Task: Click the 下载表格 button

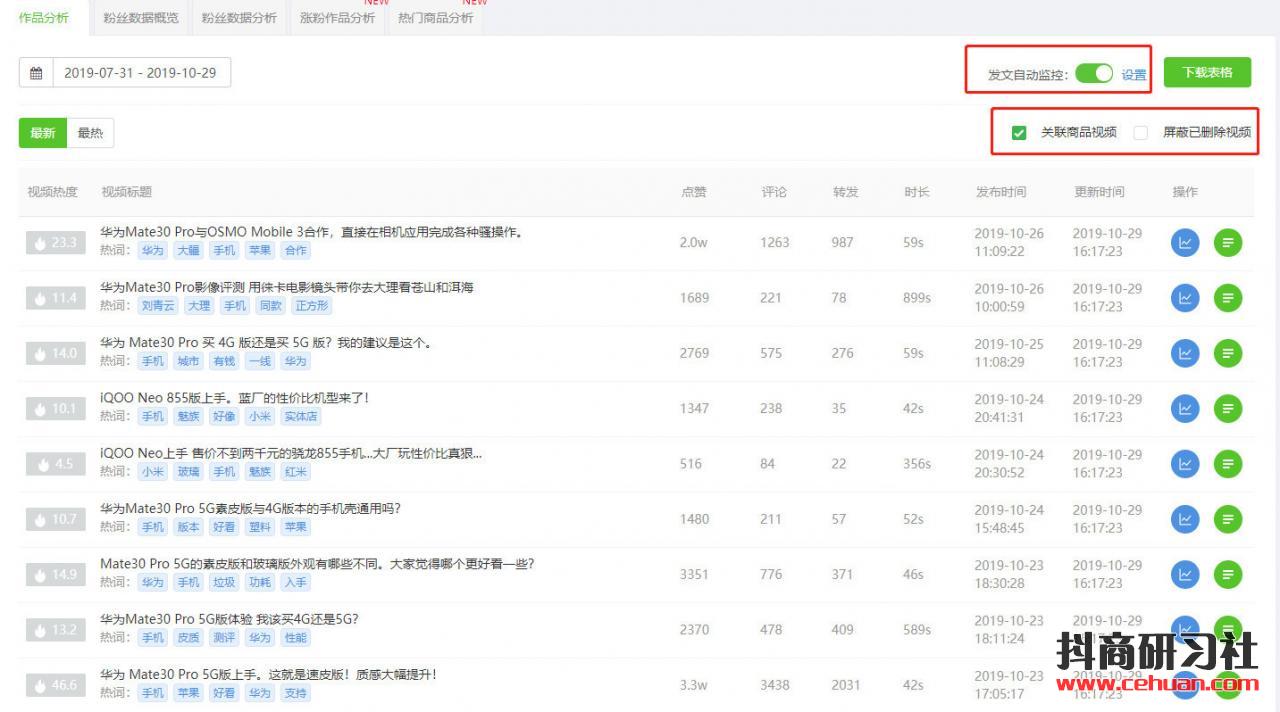Action: [x=1207, y=73]
